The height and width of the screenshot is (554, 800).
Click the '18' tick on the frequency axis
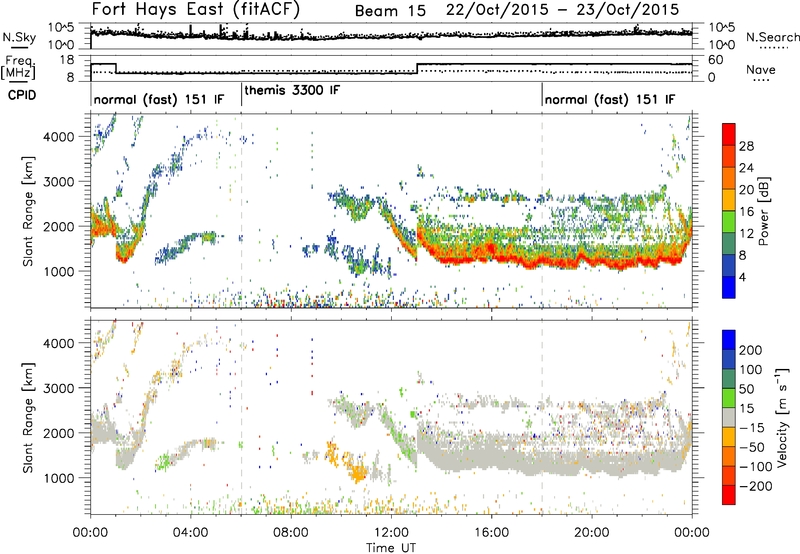[67, 60]
